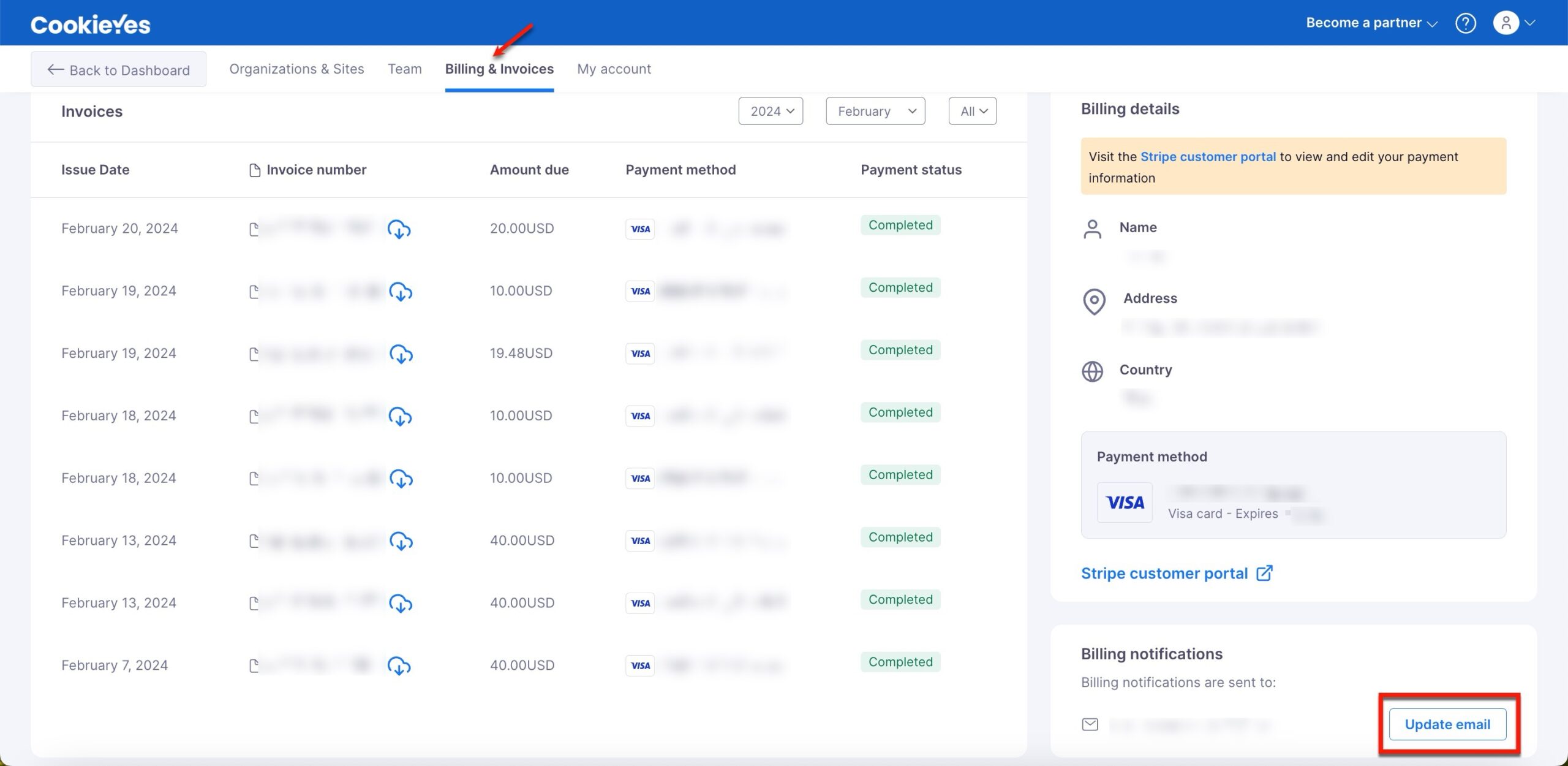Open the user profile avatar menu

click(x=1506, y=23)
